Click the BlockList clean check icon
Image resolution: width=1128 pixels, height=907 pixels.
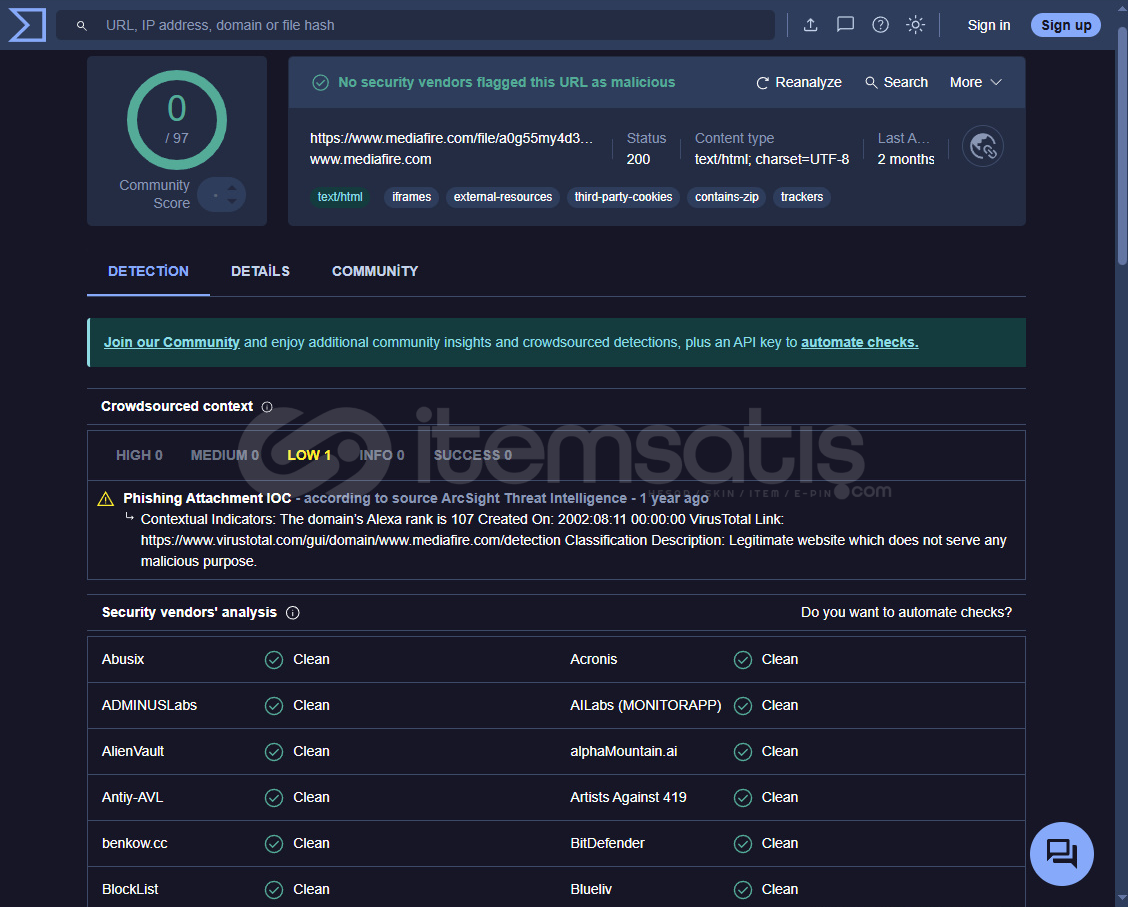pos(274,890)
